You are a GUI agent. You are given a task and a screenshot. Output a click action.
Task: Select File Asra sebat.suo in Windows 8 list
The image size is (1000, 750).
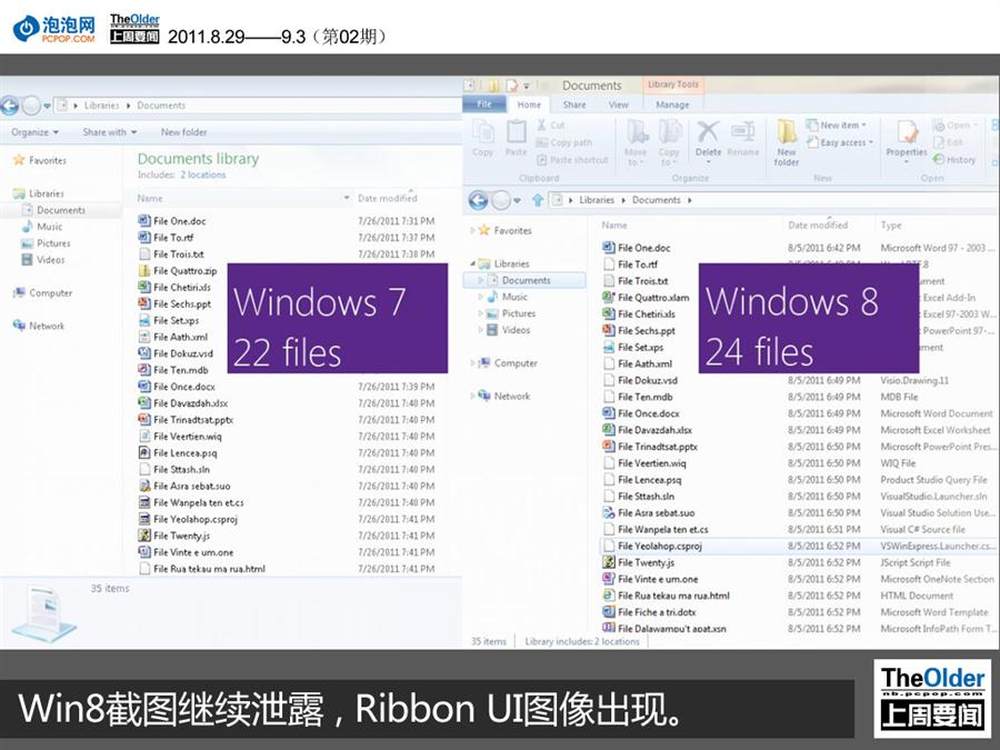[648, 513]
